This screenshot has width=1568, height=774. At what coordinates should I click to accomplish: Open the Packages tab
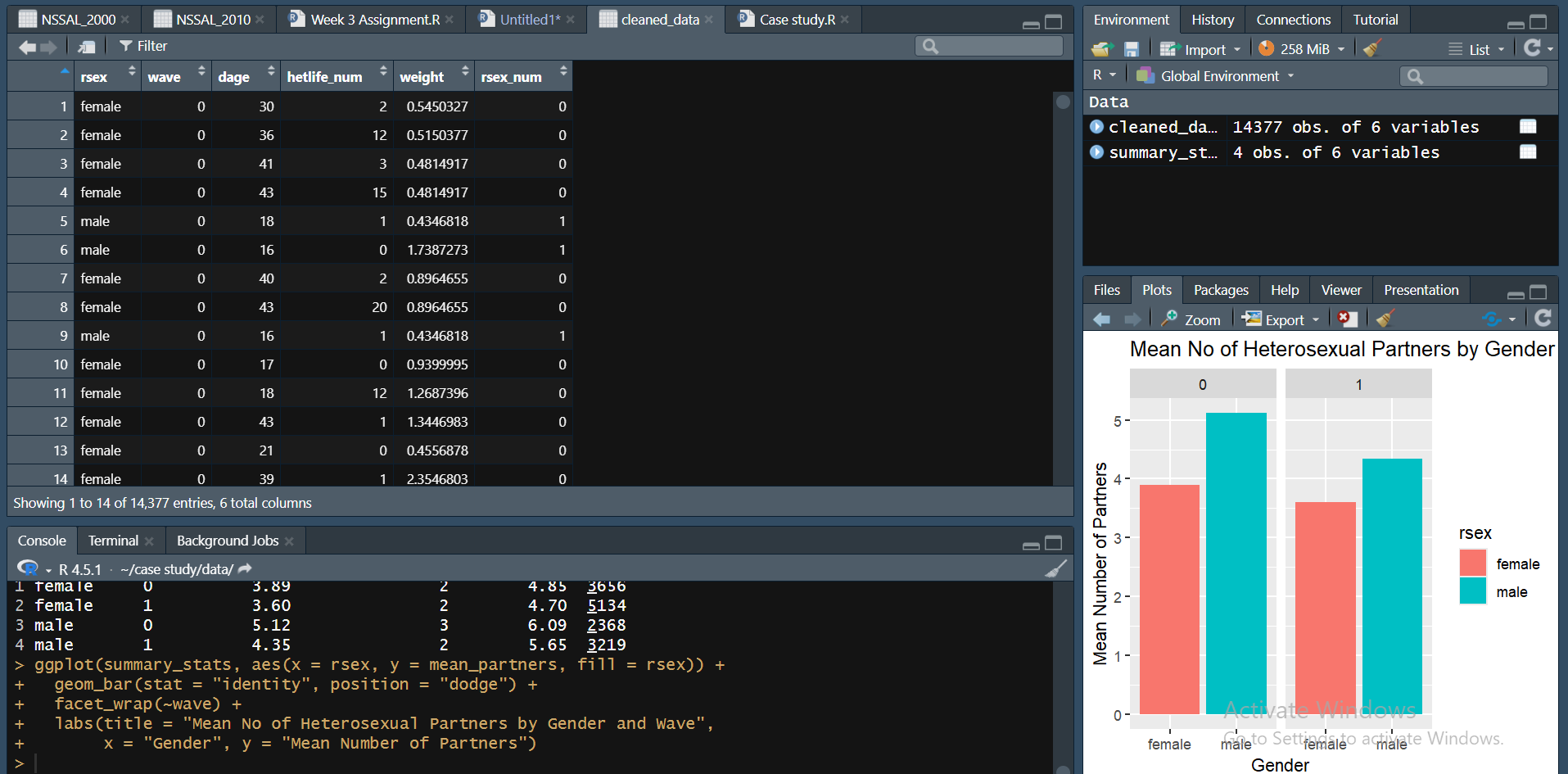pyautogui.click(x=1221, y=290)
